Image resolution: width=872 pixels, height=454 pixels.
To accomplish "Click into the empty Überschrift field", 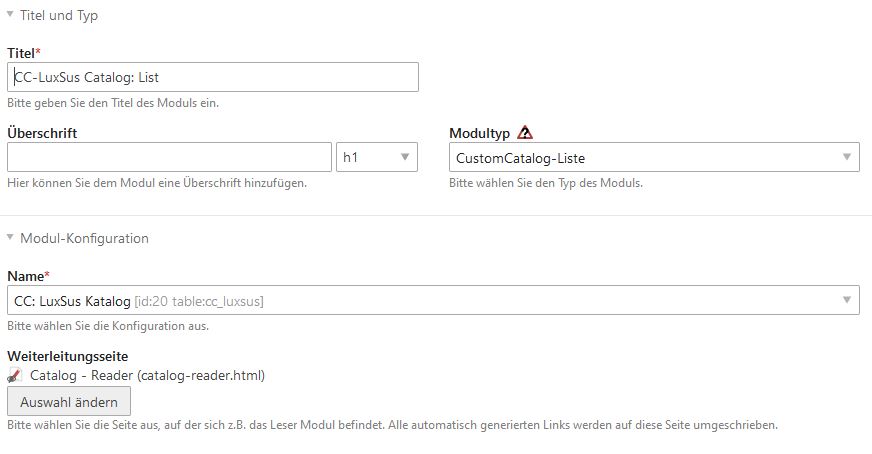I will tap(169, 157).
